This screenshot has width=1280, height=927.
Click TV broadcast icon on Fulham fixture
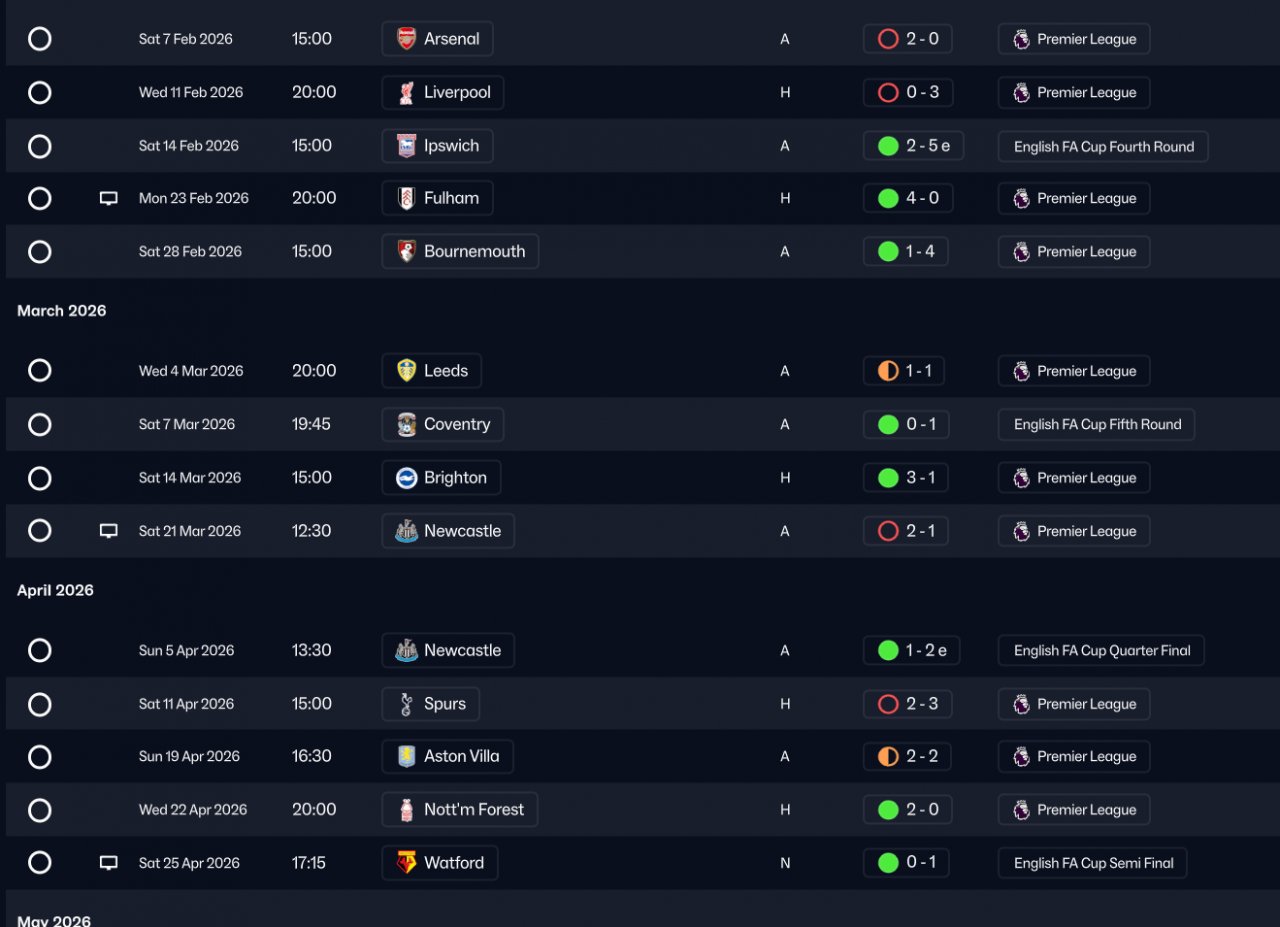click(109, 199)
